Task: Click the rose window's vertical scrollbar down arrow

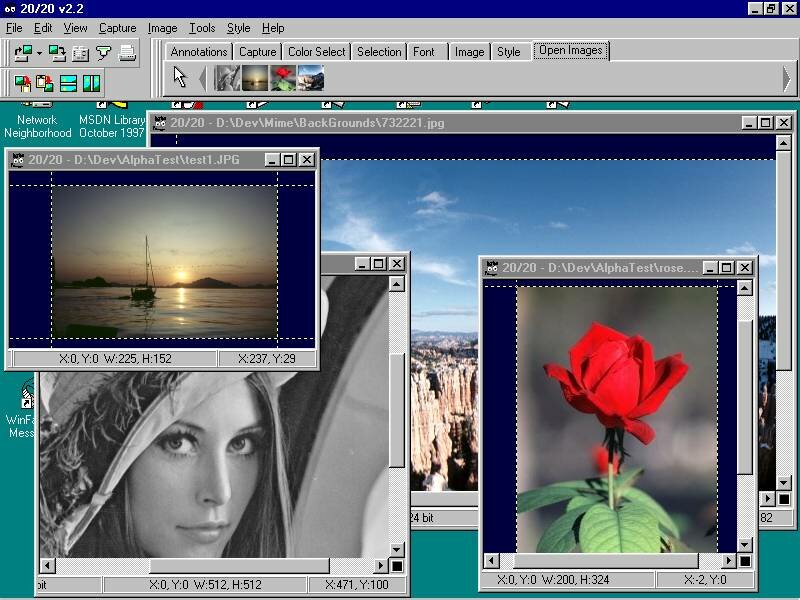Action: click(x=744, y=544)
